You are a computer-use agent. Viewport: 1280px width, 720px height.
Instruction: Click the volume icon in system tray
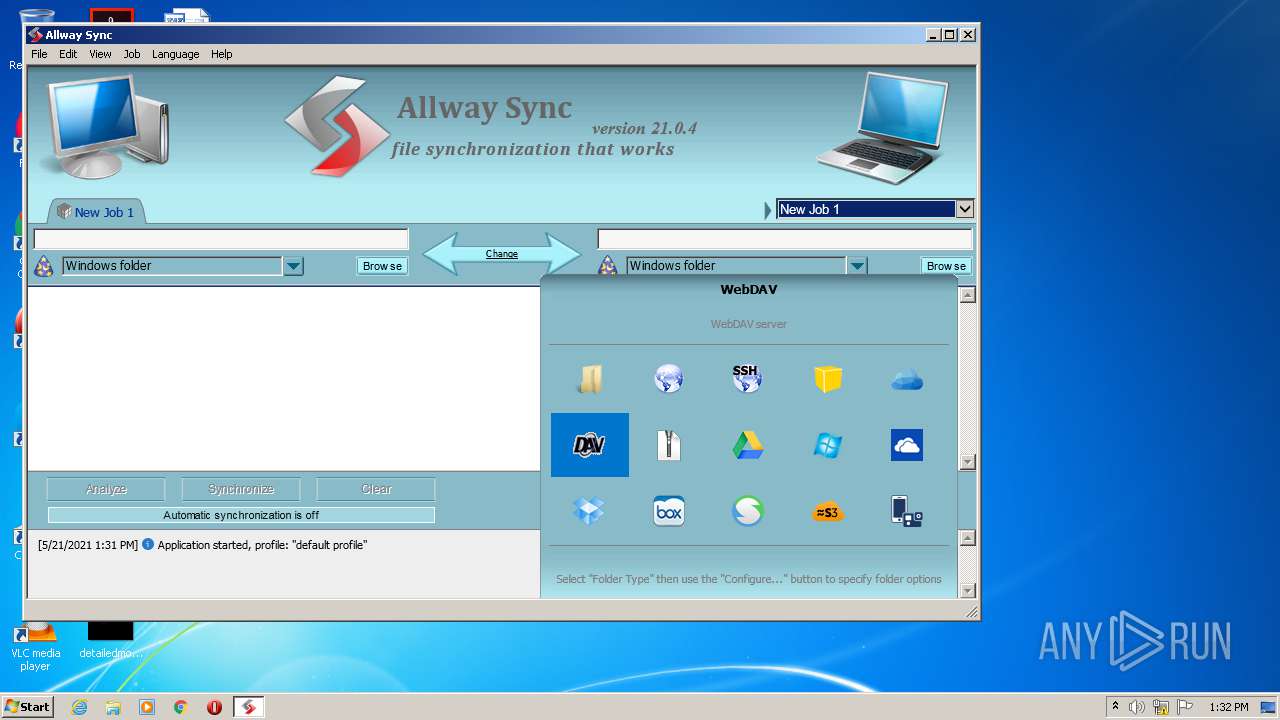[x=1137, y=707]
